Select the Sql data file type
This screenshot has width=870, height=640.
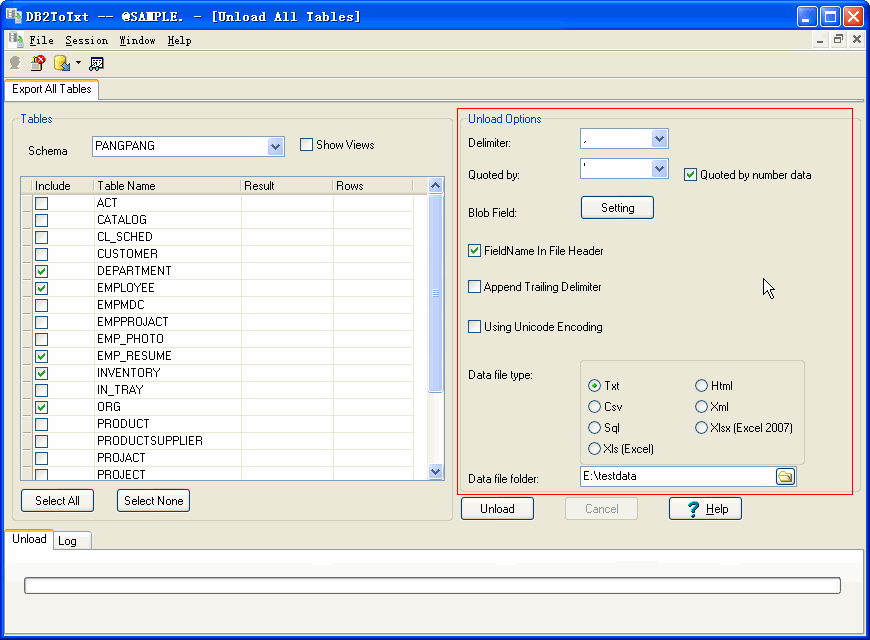594,428
